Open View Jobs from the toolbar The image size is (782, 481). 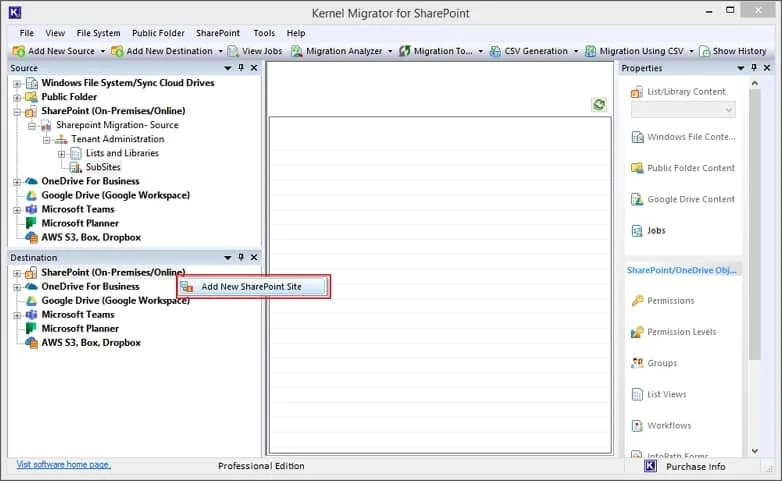254,51
